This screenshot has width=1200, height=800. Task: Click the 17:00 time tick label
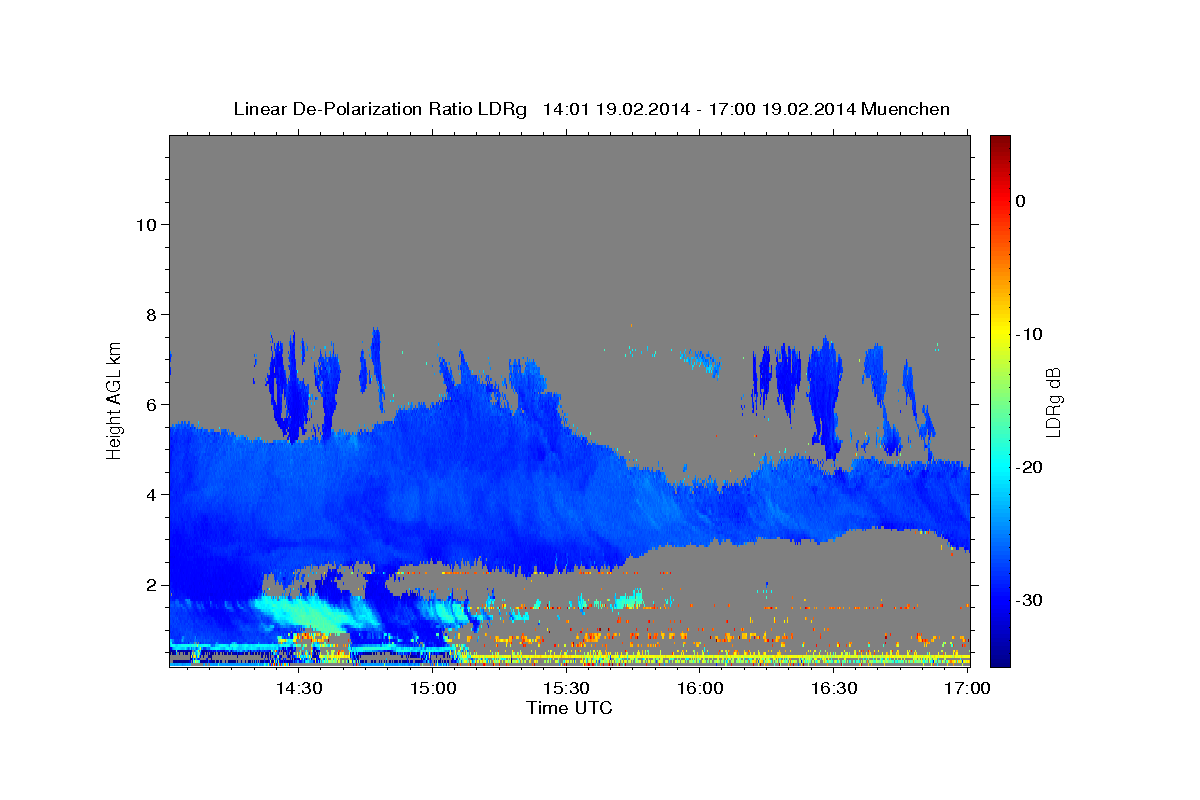968,688
